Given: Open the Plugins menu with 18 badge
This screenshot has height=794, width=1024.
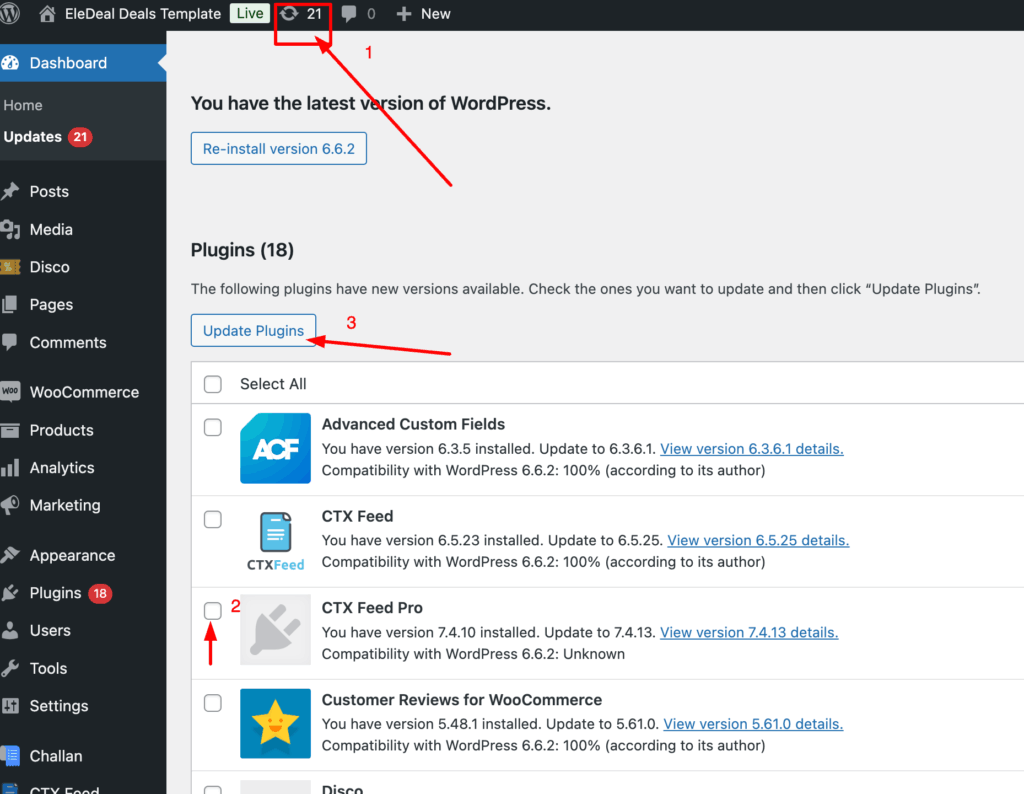Looking at the screenshot, I should click(83, 593).
